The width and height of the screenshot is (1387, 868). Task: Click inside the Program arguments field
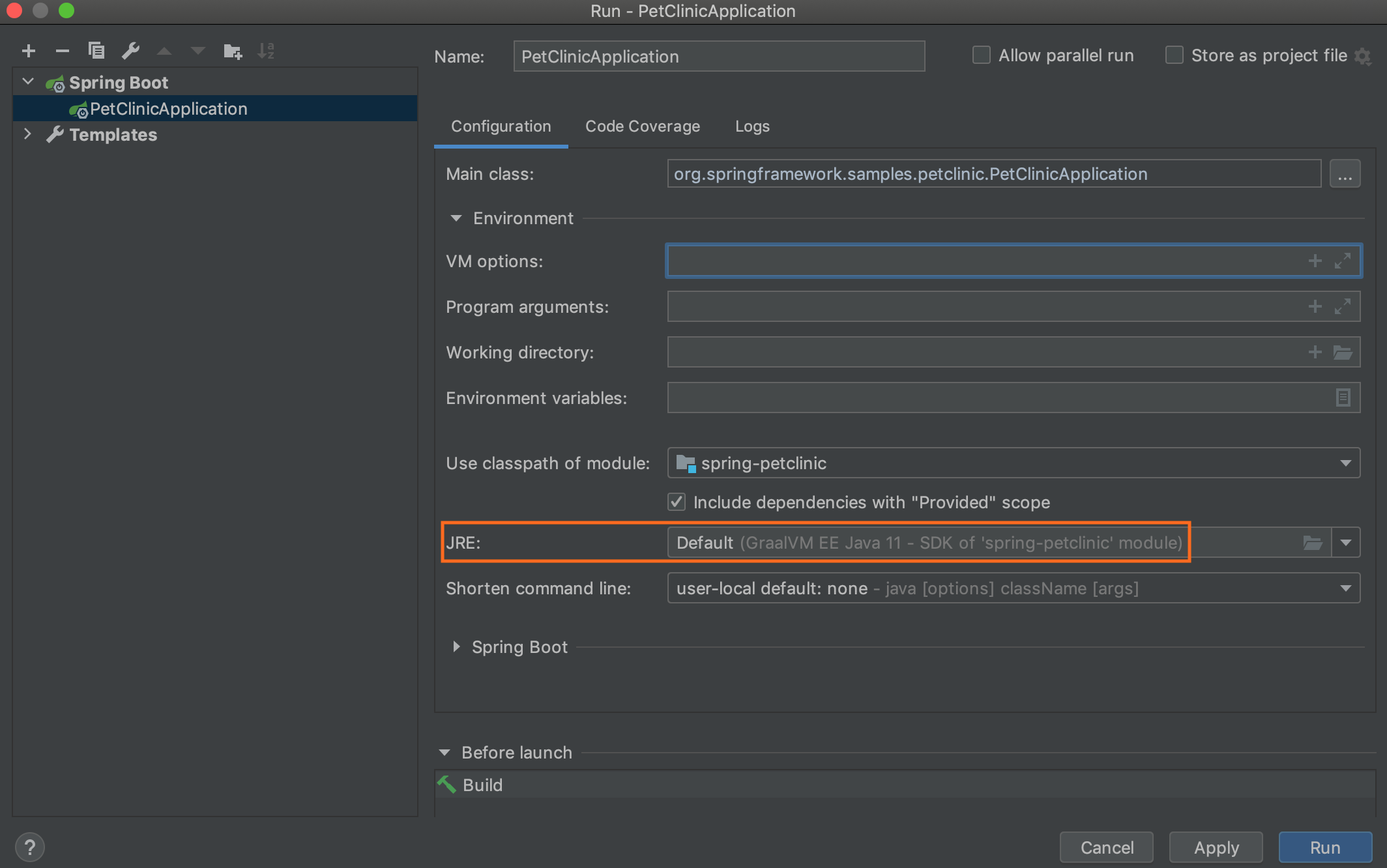pos(978,307)
